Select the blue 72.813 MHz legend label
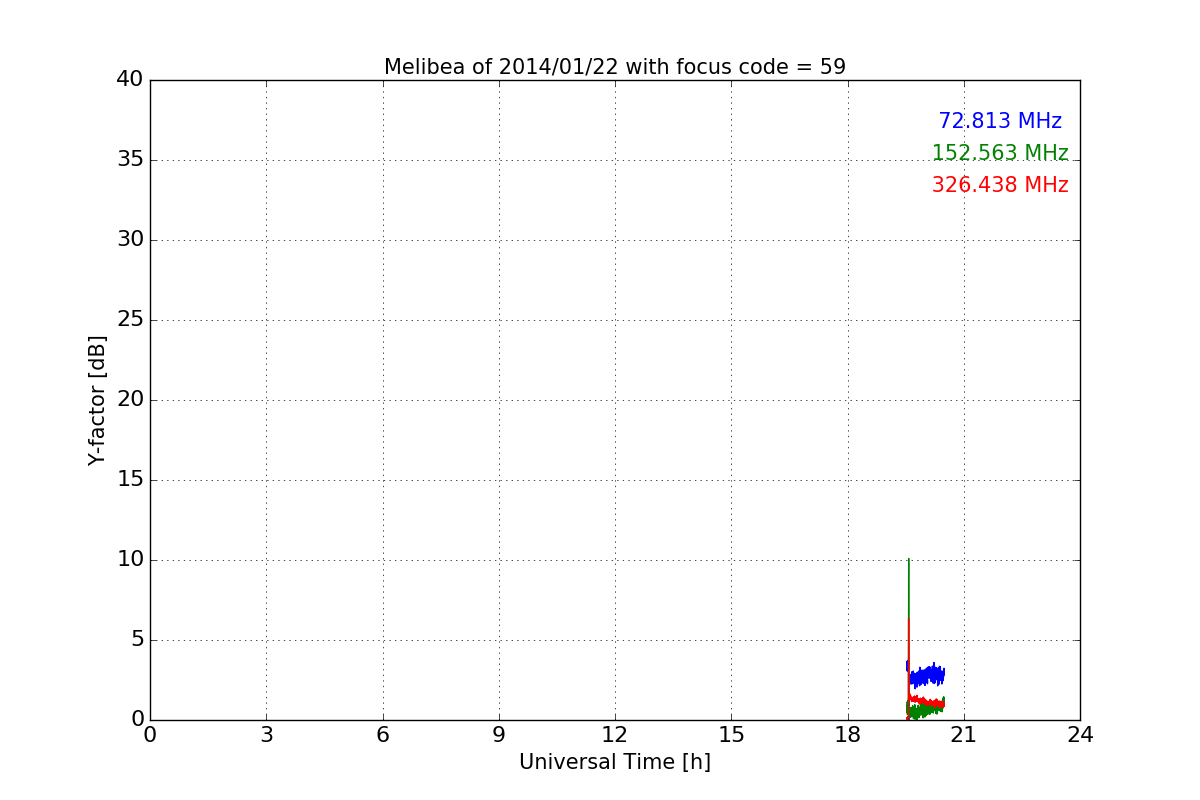 [x=1000, y=121]
